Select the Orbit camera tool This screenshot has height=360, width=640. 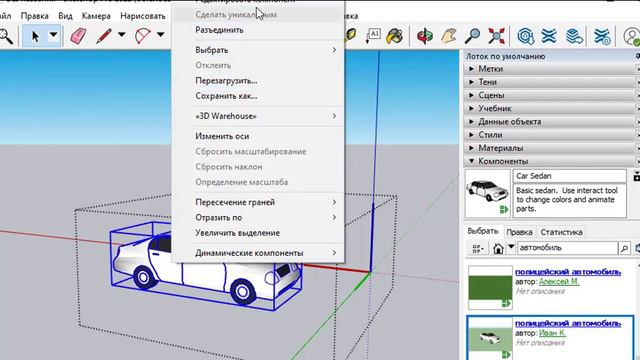[x=425, y=36]
